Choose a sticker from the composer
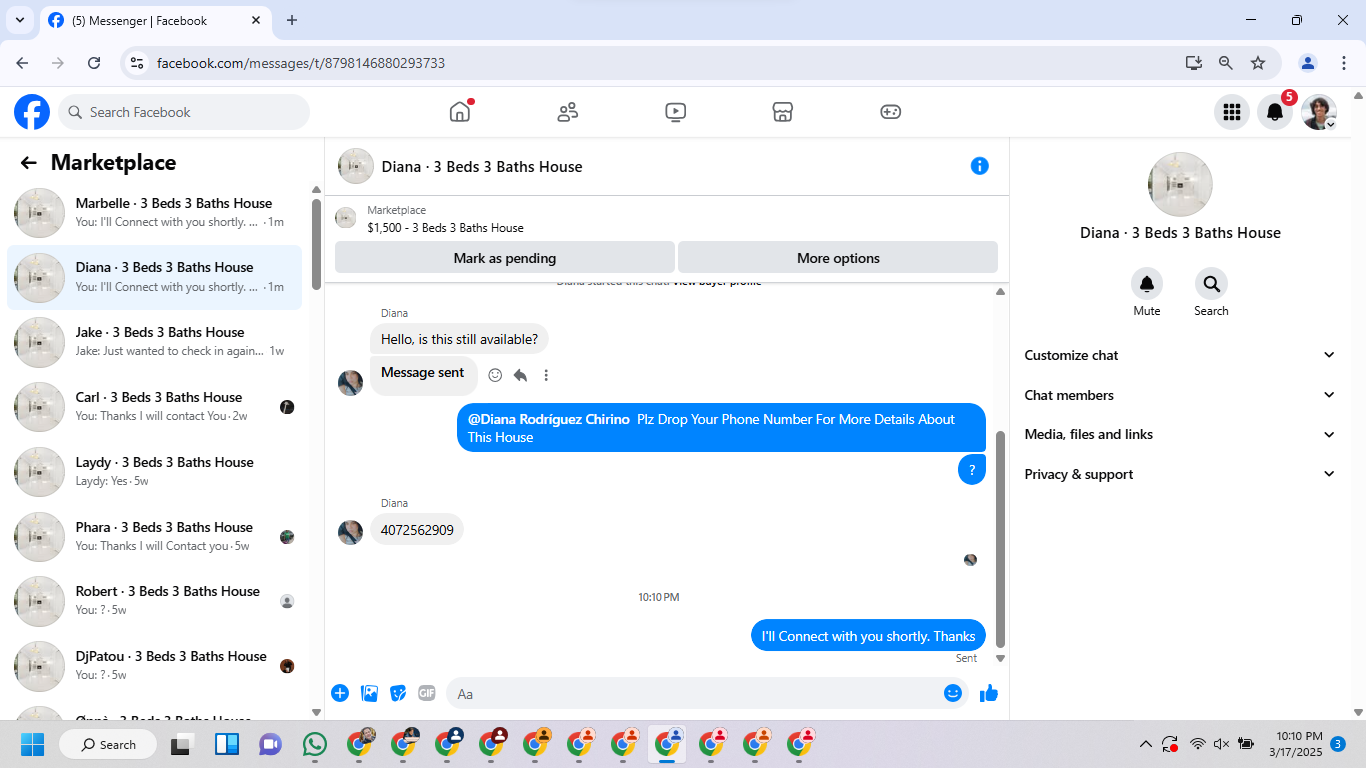 pos(398,693)
